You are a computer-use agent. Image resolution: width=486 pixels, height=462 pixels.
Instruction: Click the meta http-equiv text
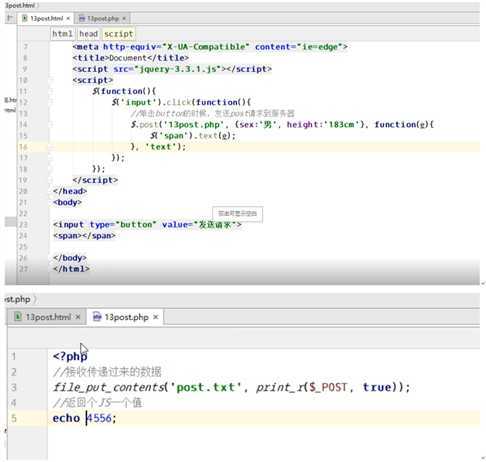click(x=210, y=47)
